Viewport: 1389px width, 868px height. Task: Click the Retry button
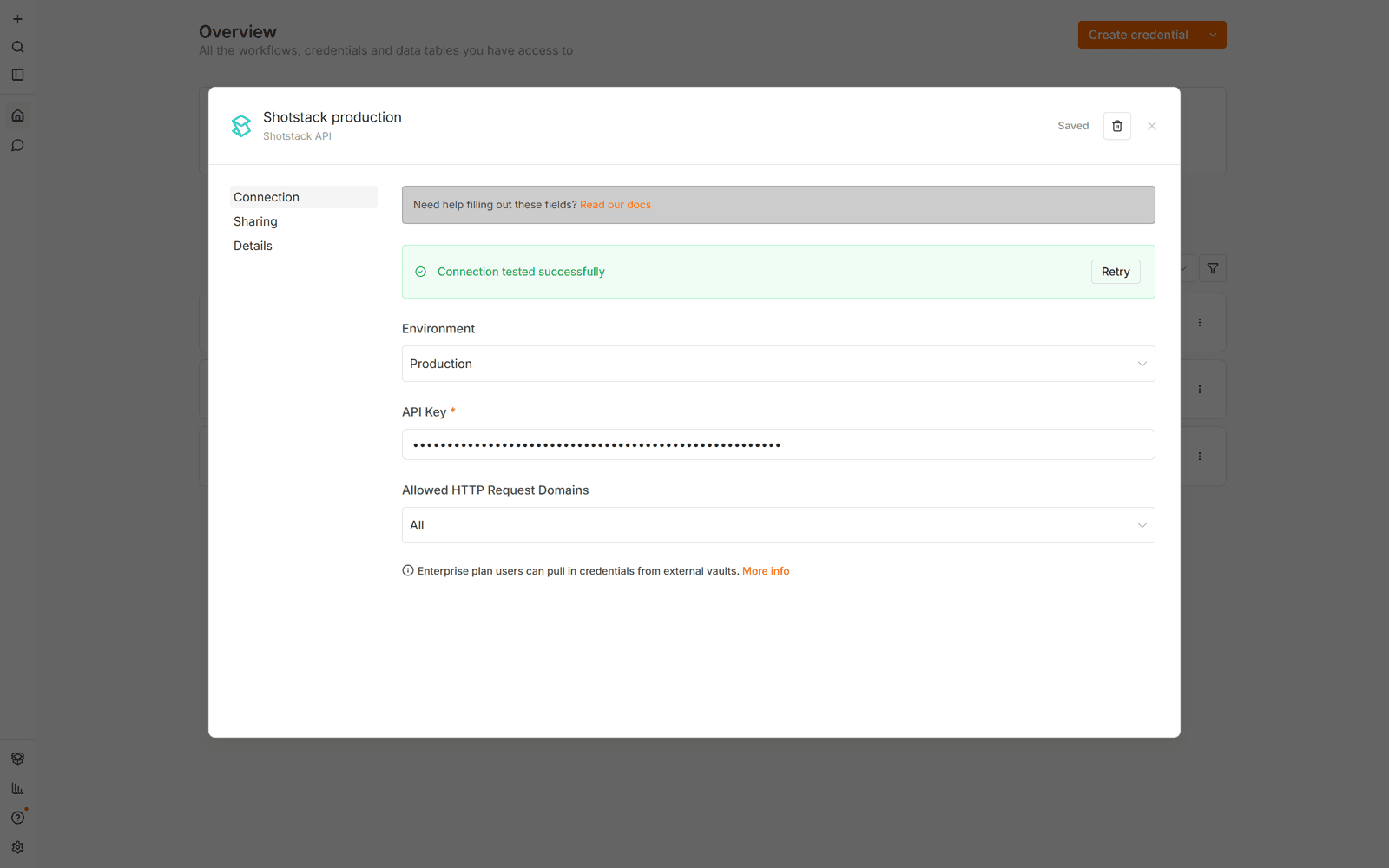[1116, 272]
